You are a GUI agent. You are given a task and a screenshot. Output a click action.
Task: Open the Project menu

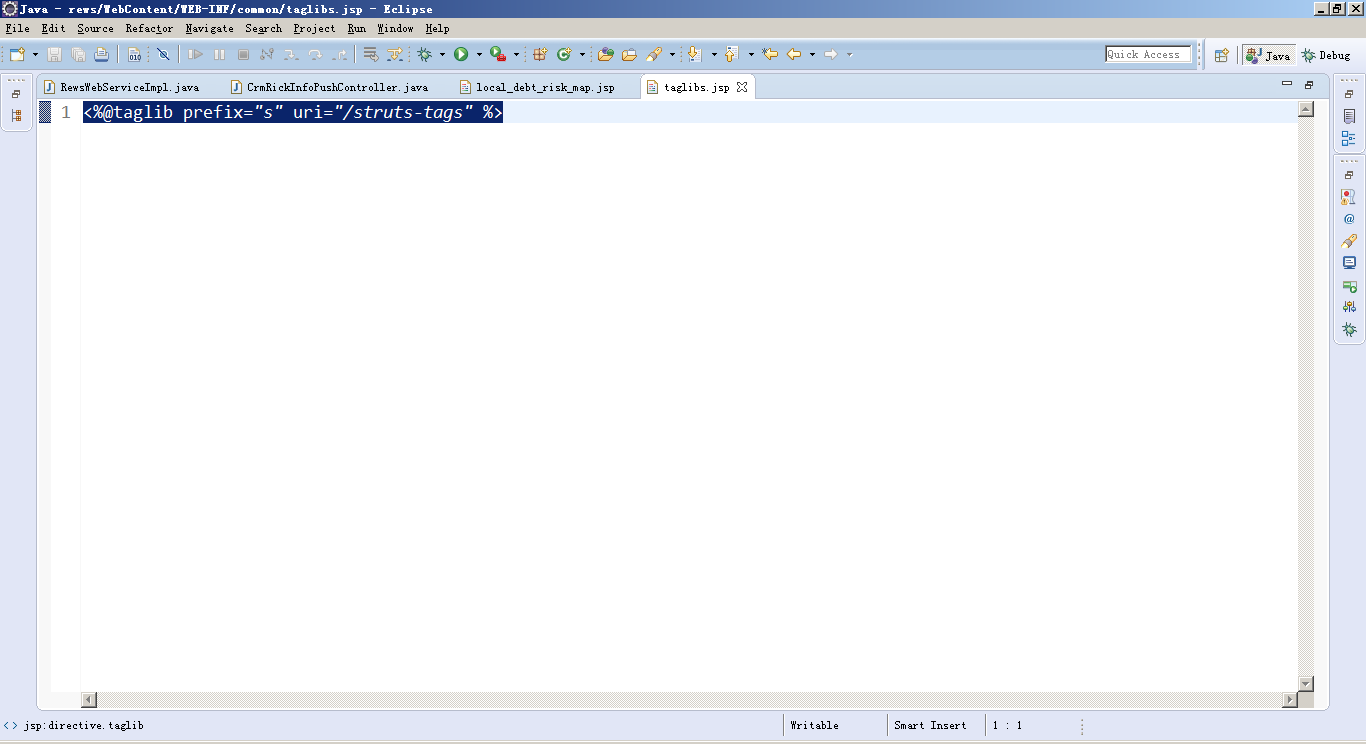tap(314, 28)
